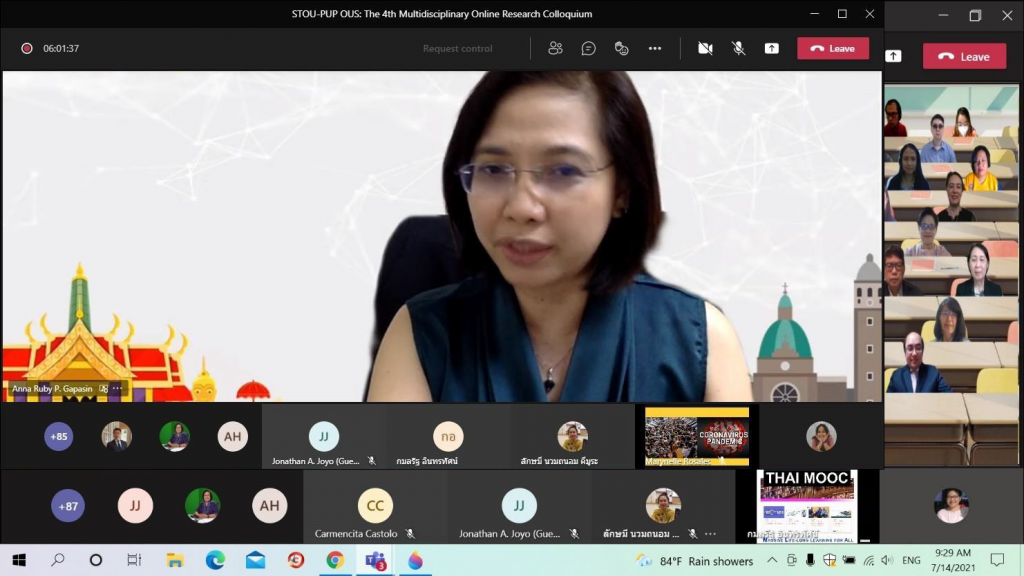
Task: Click the Share content icon
Action: (771, 48)
